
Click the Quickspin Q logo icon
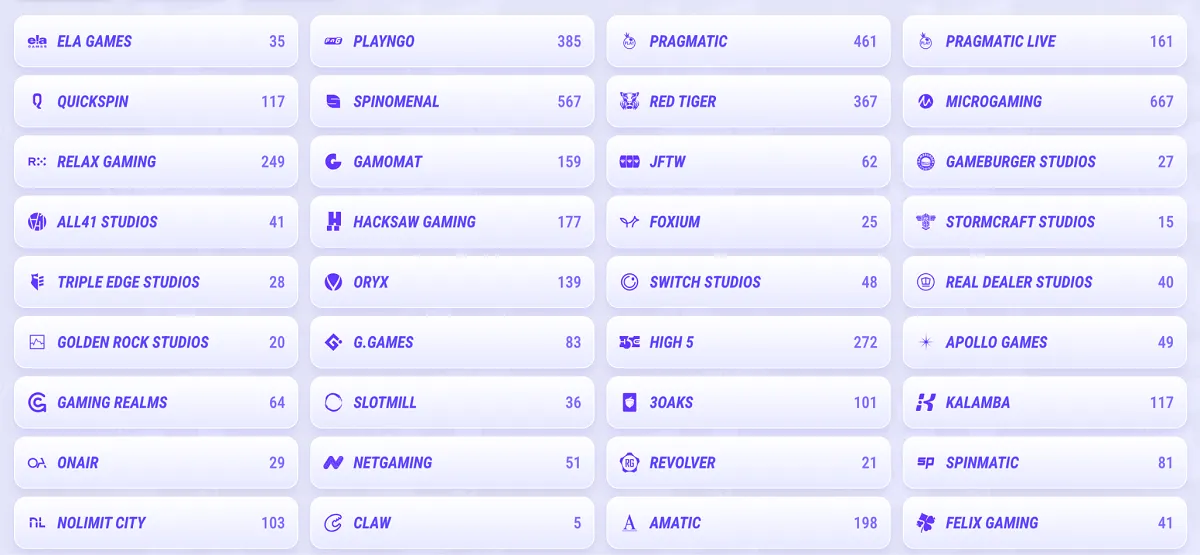tap(37, 101)
